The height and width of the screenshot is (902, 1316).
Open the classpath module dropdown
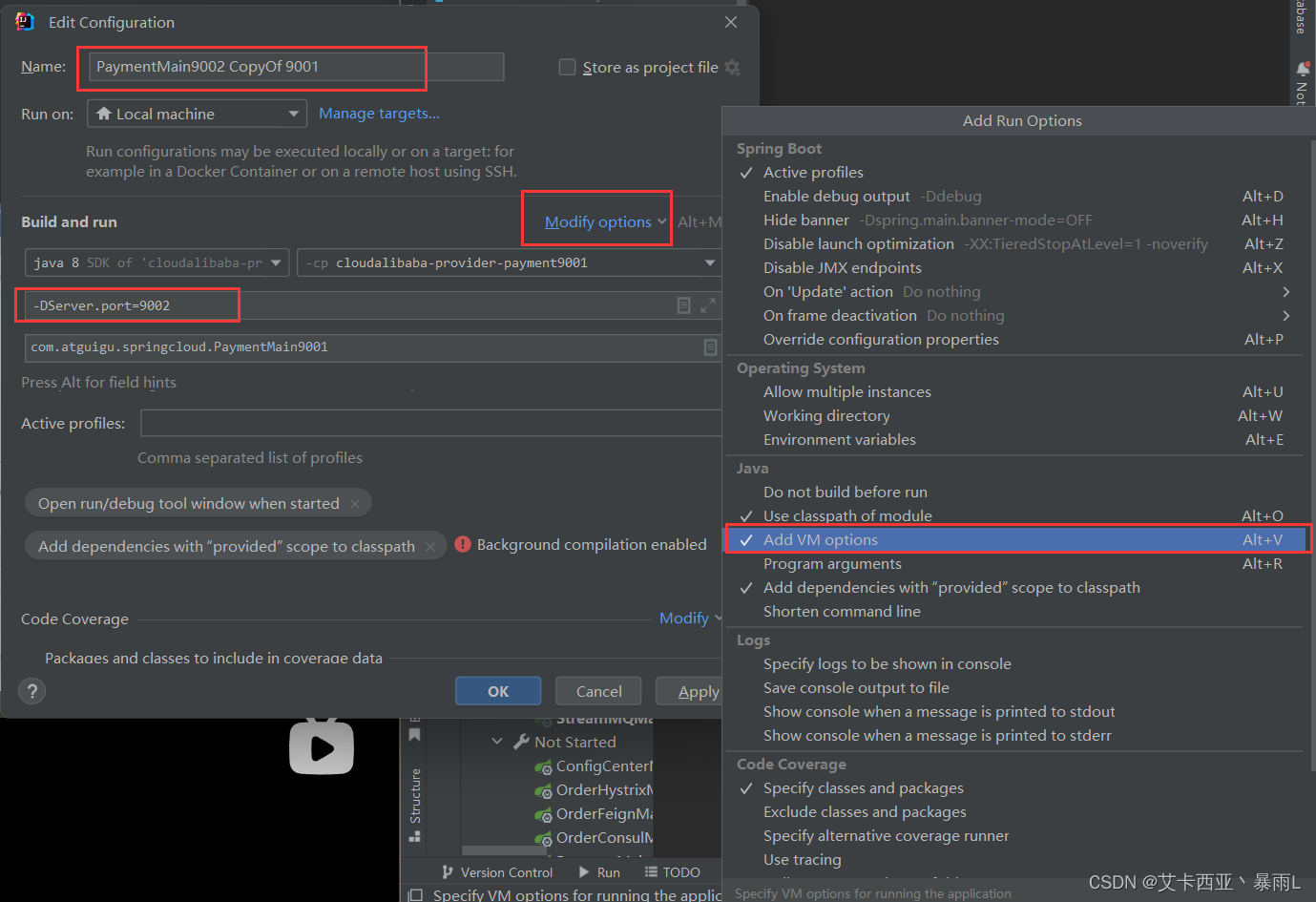(x=510, y=262)
